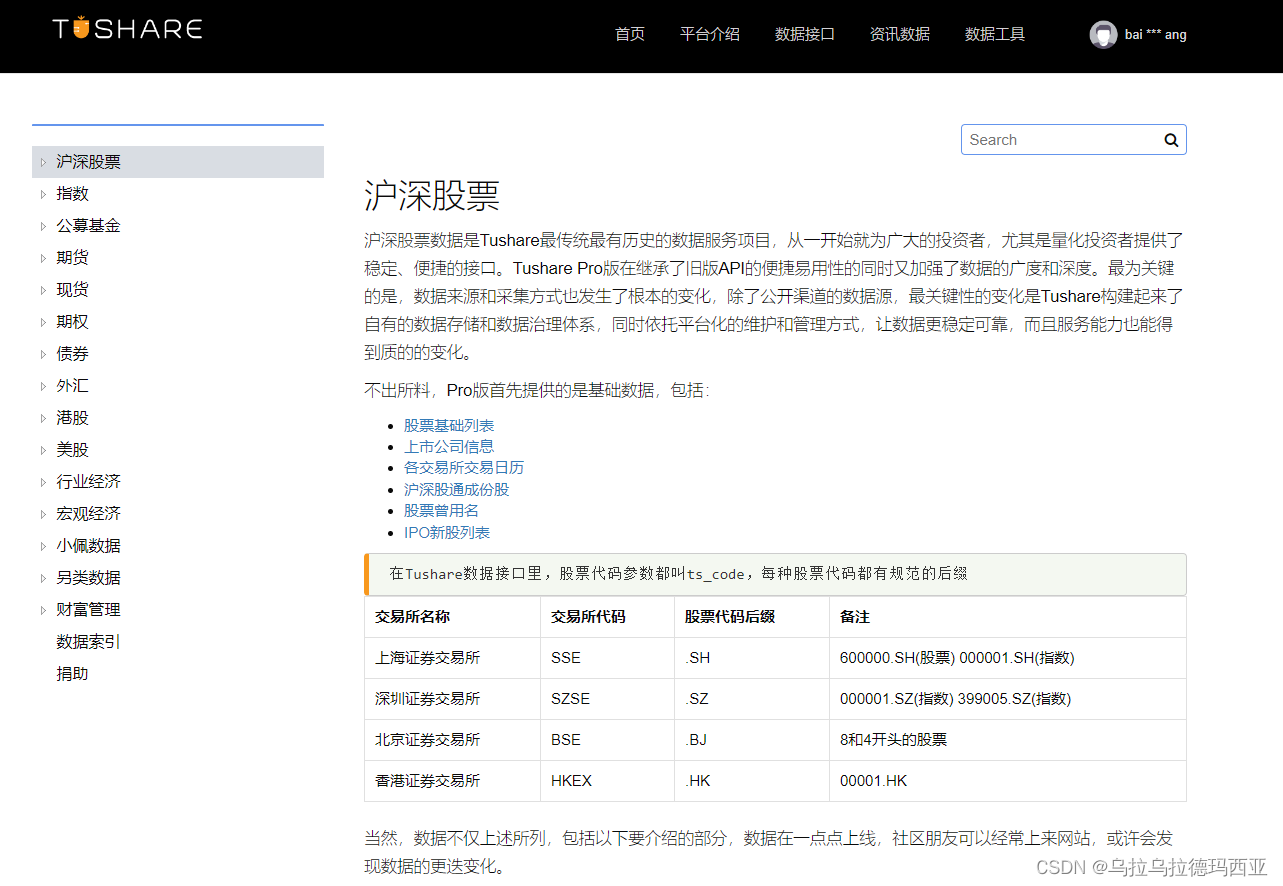Click inside the Search input field

1050,139
